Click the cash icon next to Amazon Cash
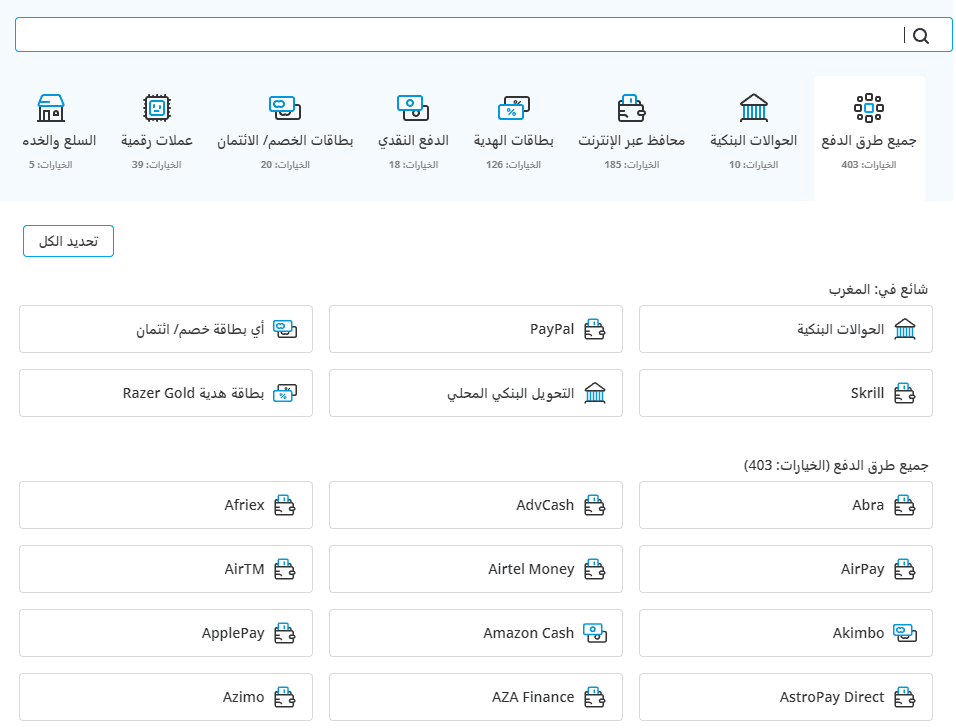Screen dimensions: 956x728 click(x=594, y=632)
